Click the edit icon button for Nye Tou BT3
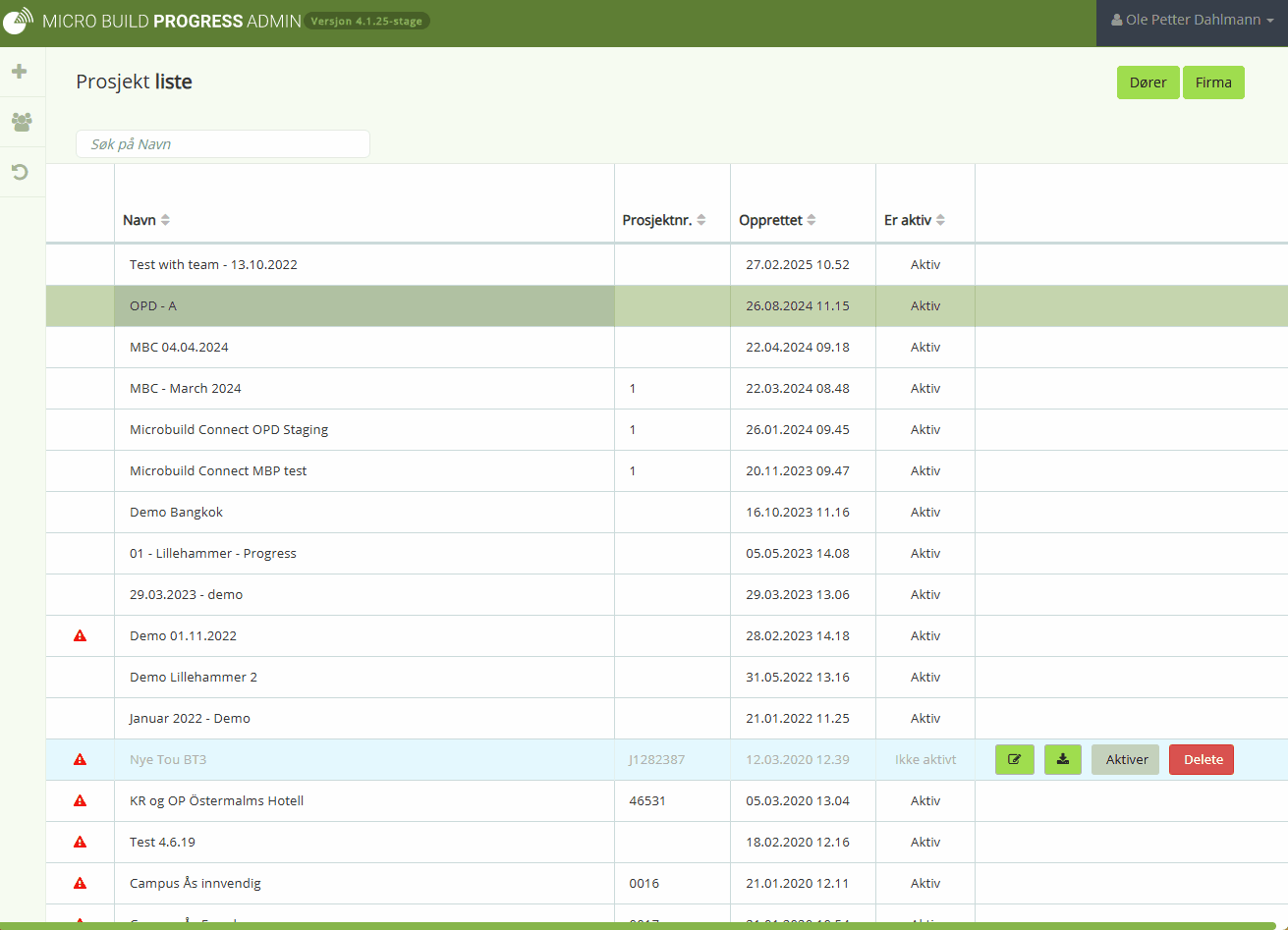Viewport: 1288px width, 930px height. point(1015,759)
